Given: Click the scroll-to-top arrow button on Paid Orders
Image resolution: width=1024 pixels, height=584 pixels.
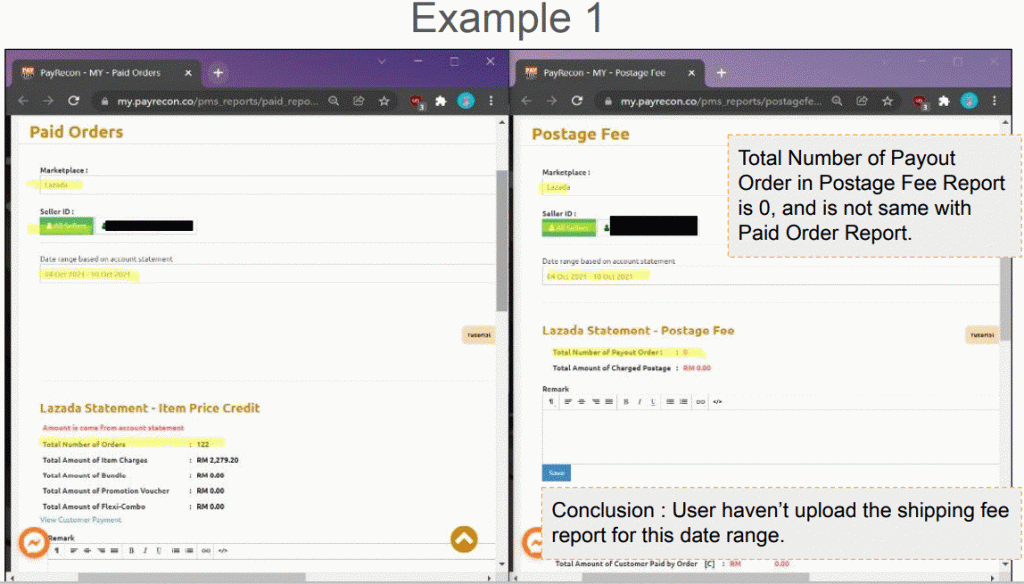Looking at the screenshot, I should click(x=464, y=540).
